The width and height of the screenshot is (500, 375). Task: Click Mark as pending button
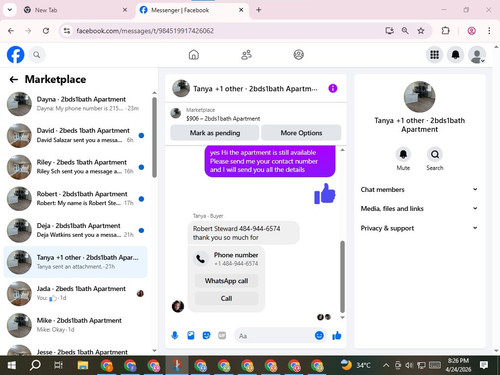pyautogui.click(x=215, y=133)
